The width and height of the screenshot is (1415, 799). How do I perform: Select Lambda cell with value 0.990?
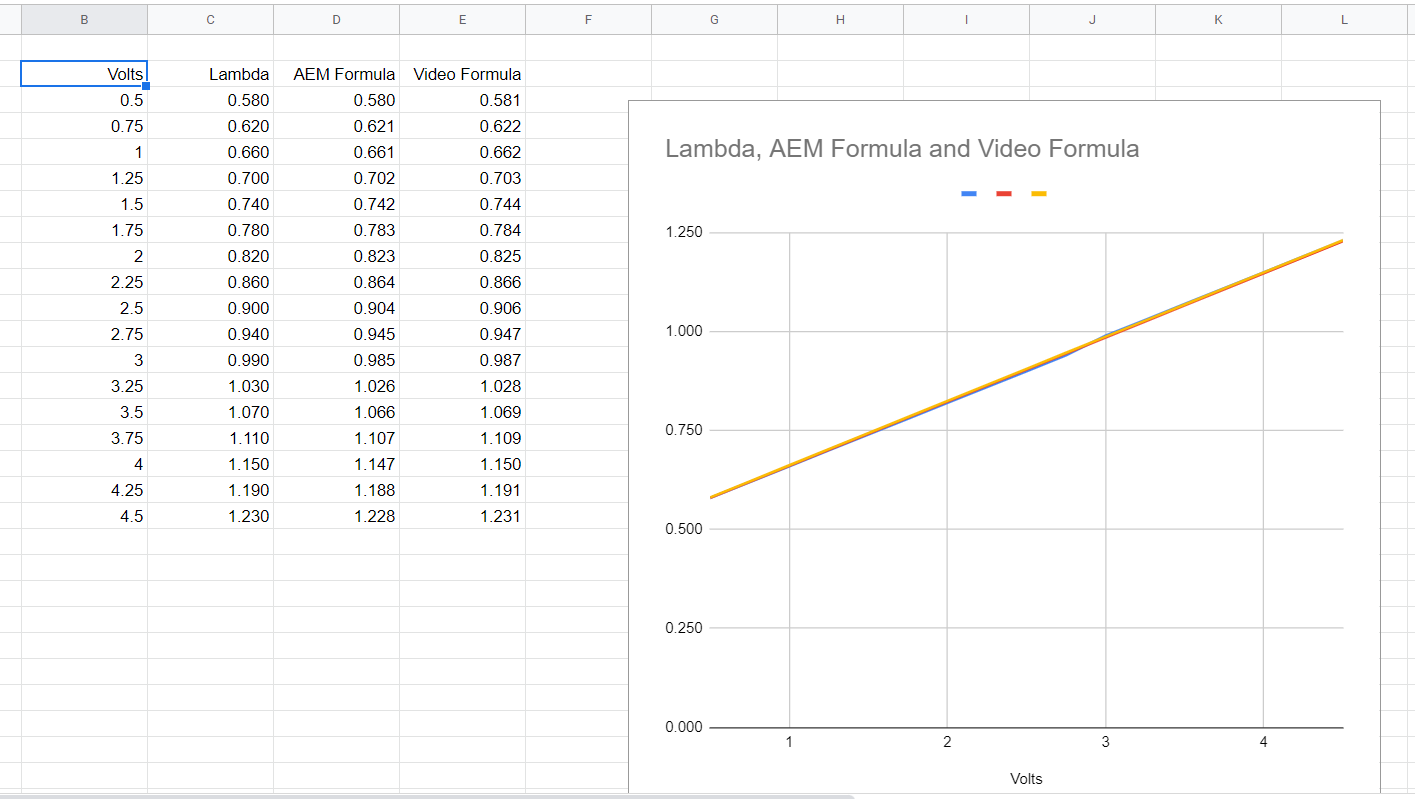[x=210, y=360]
